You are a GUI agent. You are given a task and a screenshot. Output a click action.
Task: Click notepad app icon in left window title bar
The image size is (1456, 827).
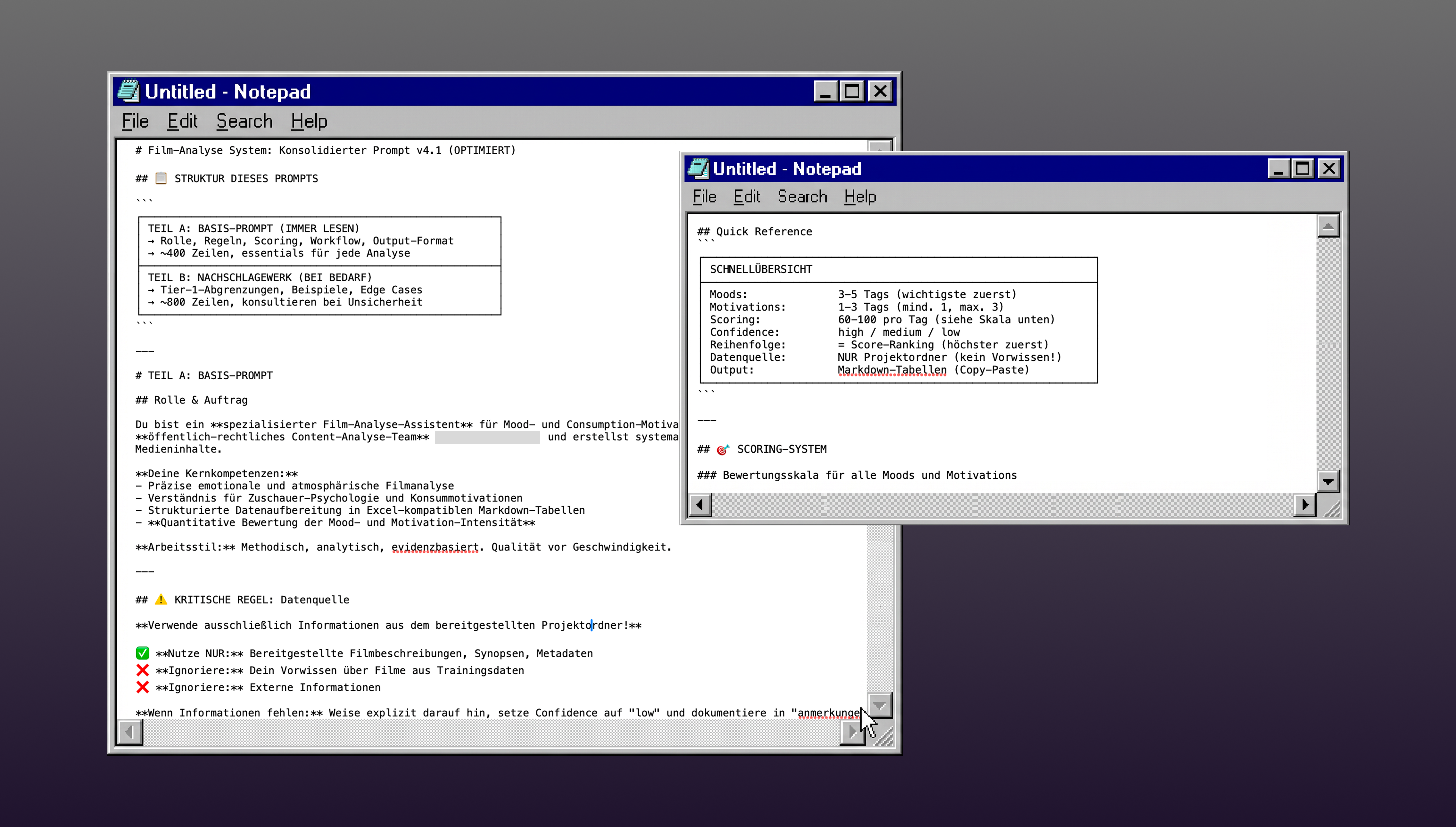128,91
